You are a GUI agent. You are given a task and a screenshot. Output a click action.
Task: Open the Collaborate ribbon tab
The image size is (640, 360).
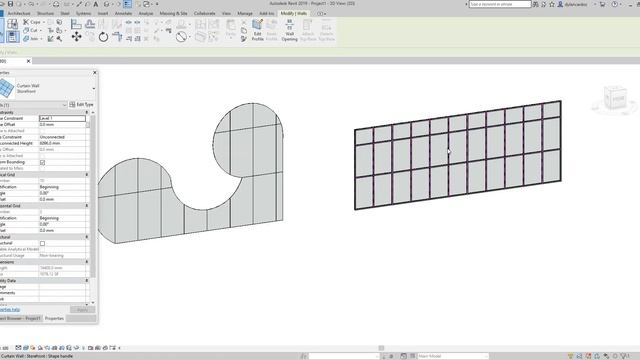(x=204, y=13)
